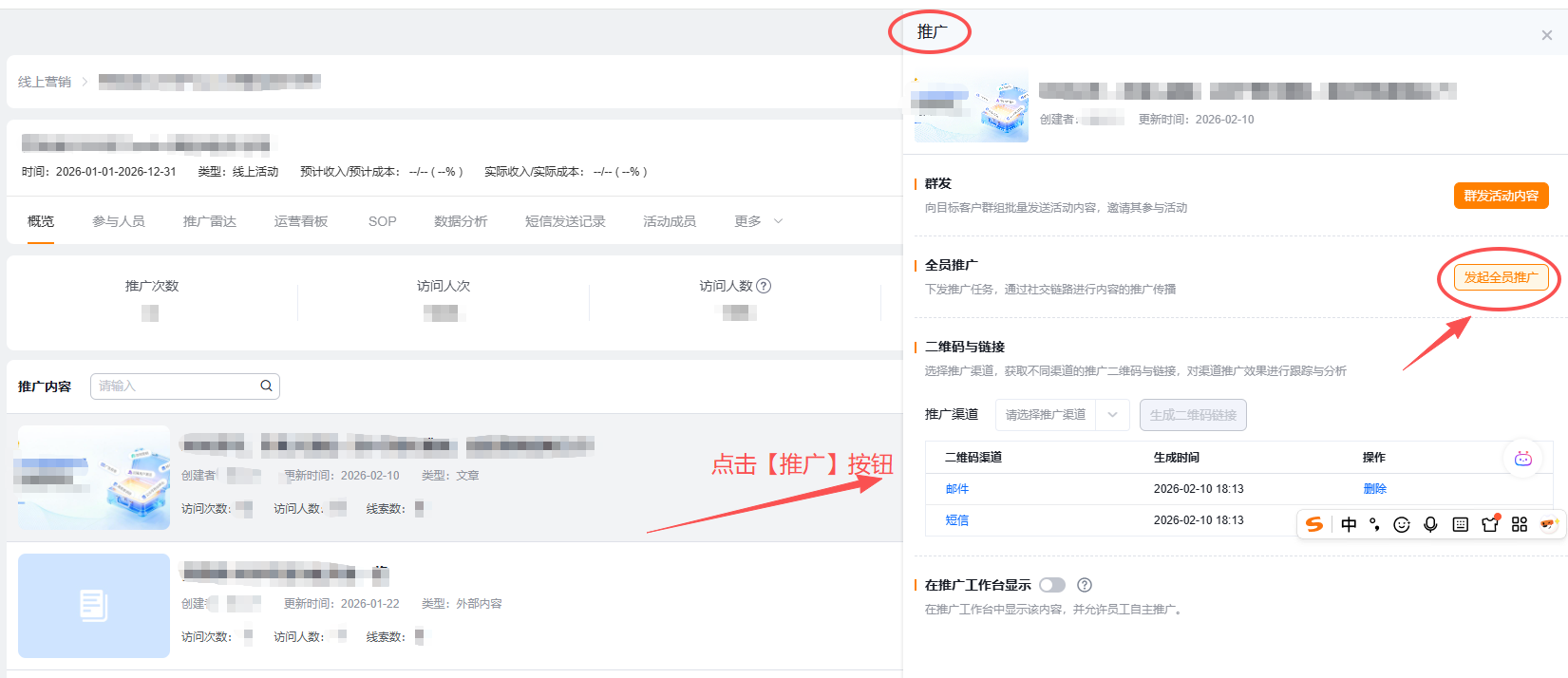The height and width of the screenshot is (678, 1568).
Task: Open the AI assistant robot icon
Action: point(1522,459)
